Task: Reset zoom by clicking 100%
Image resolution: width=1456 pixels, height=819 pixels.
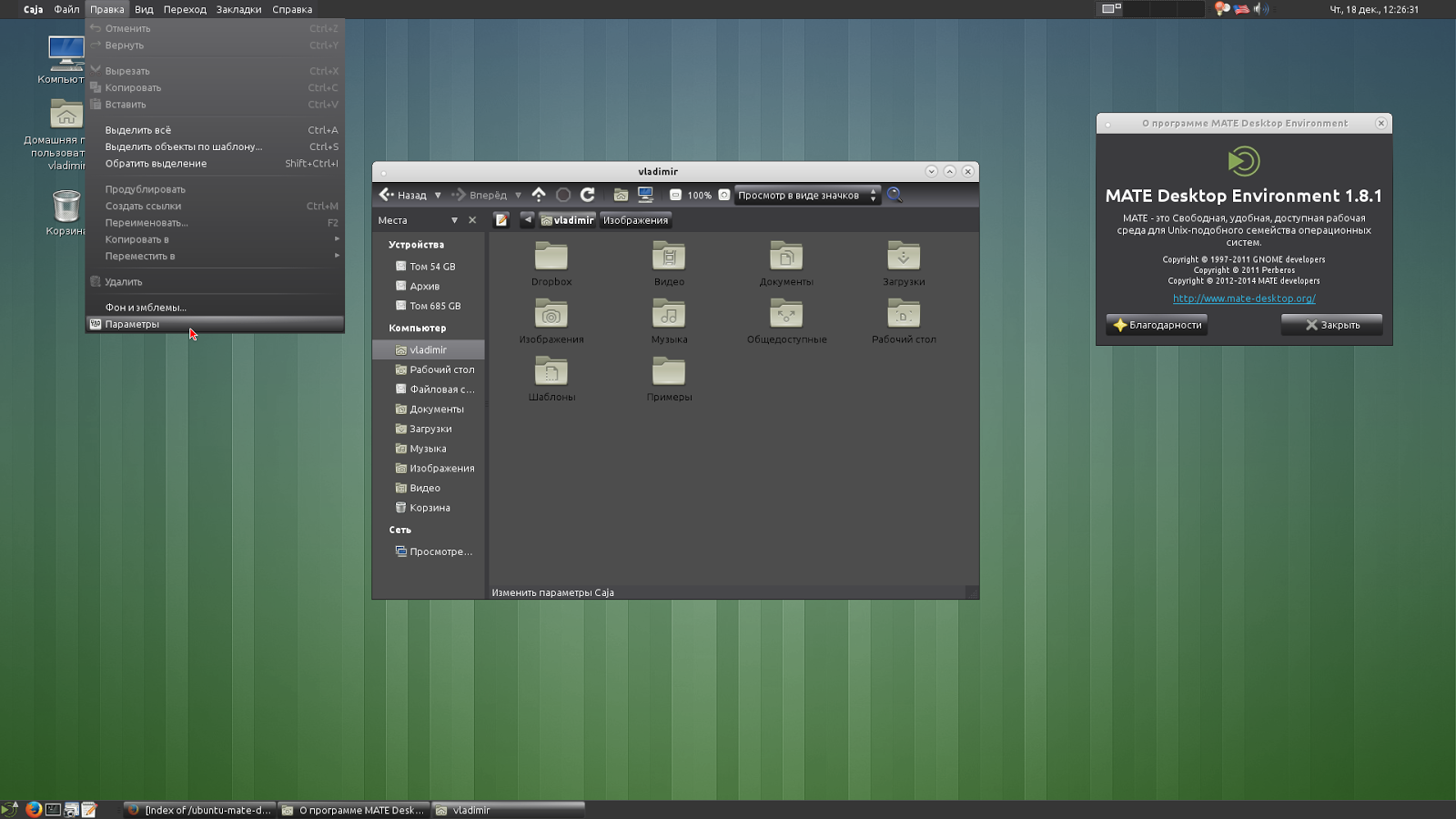Action: (700, 196)
